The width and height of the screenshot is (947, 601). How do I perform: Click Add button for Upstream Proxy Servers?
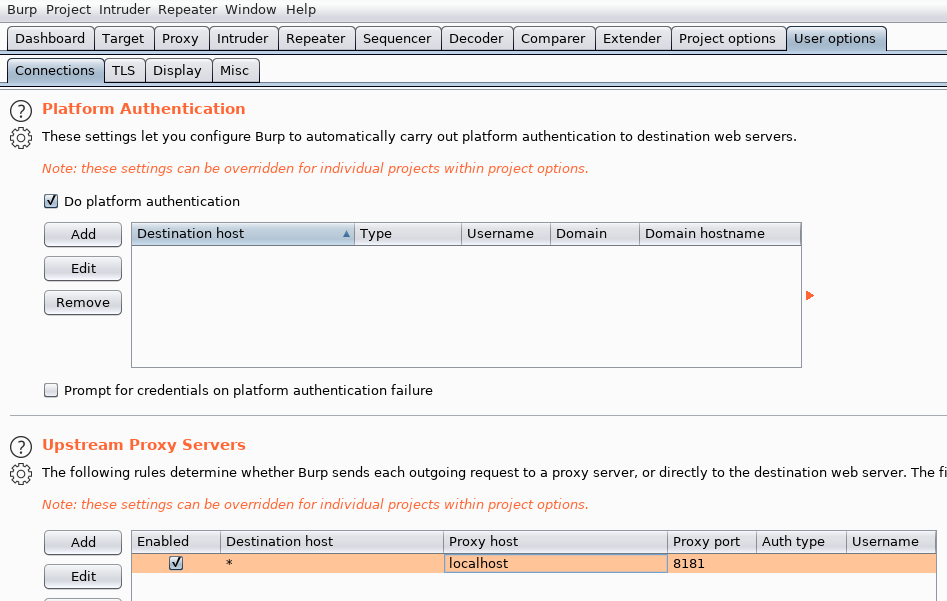coord(83,542)
